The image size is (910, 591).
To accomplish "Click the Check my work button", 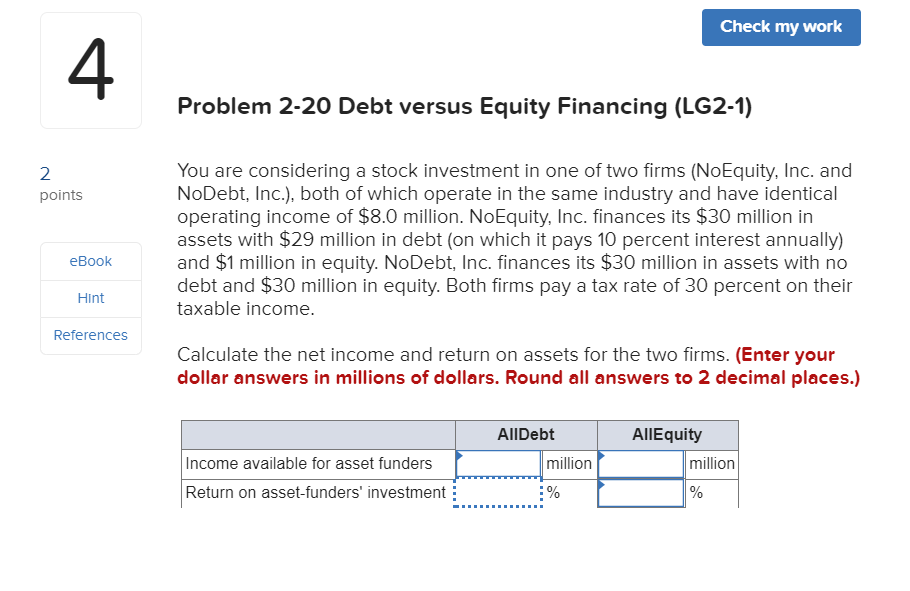I will (781, 27).
